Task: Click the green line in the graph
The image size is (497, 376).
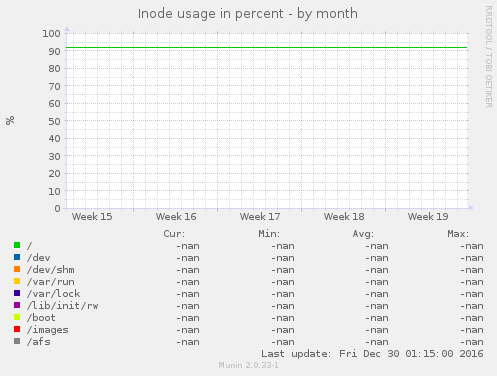Action: click(x=267, y=48)
